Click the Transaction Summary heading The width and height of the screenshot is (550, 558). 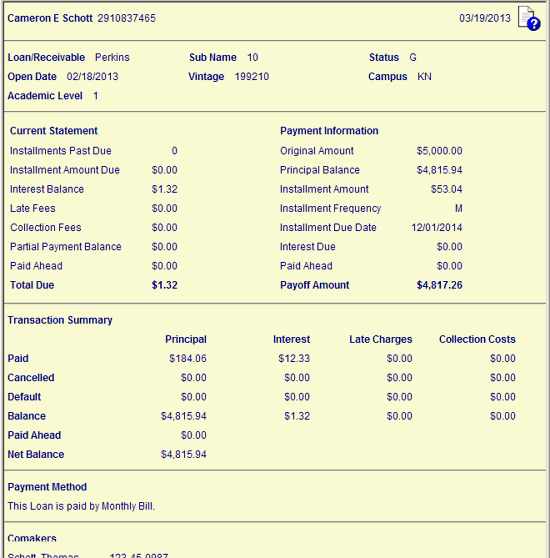click(x=60, y=320)
